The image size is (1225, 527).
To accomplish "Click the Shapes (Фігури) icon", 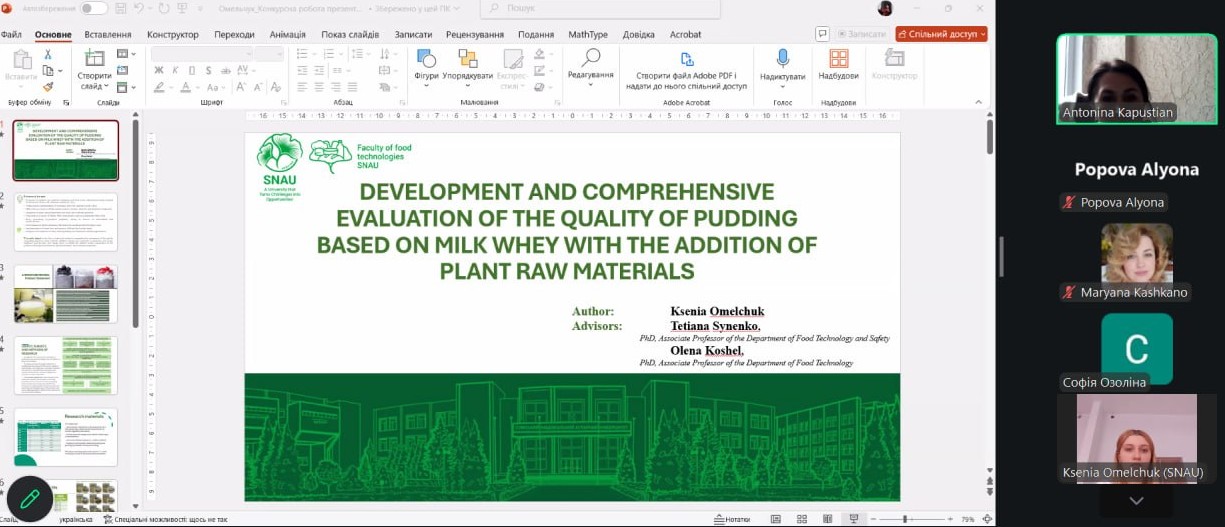I will click(x=426, y=60).
